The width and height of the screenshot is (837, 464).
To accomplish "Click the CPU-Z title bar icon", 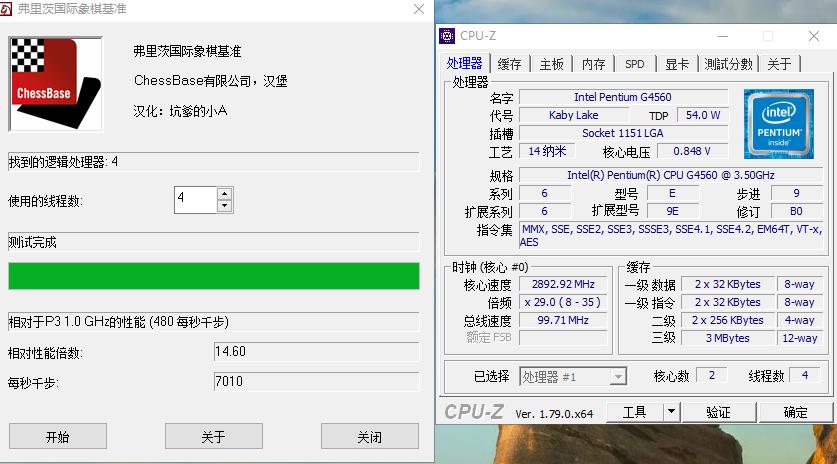I will tap(447, 36).
